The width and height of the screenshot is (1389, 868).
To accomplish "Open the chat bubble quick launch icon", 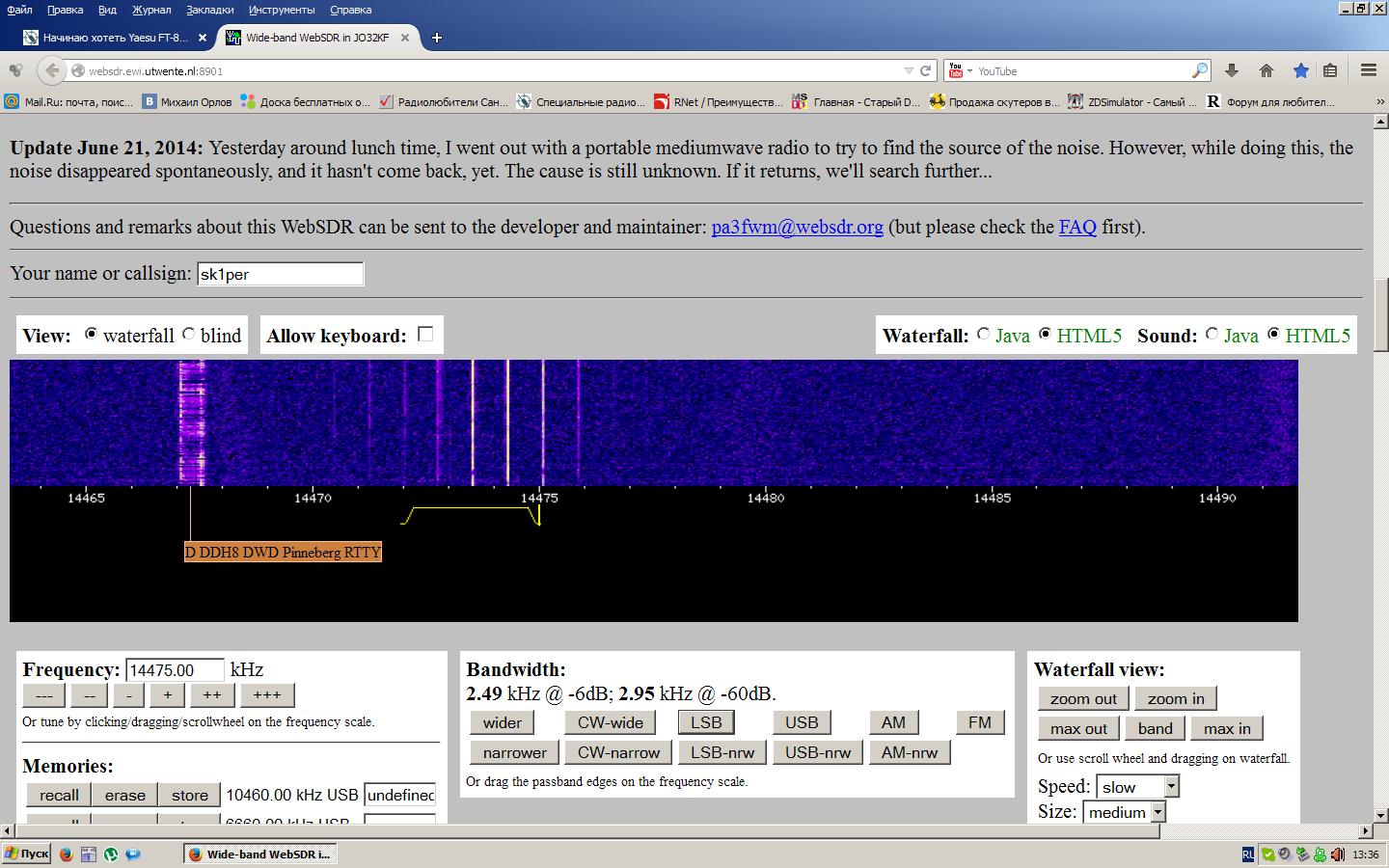I will pos(133,854).
